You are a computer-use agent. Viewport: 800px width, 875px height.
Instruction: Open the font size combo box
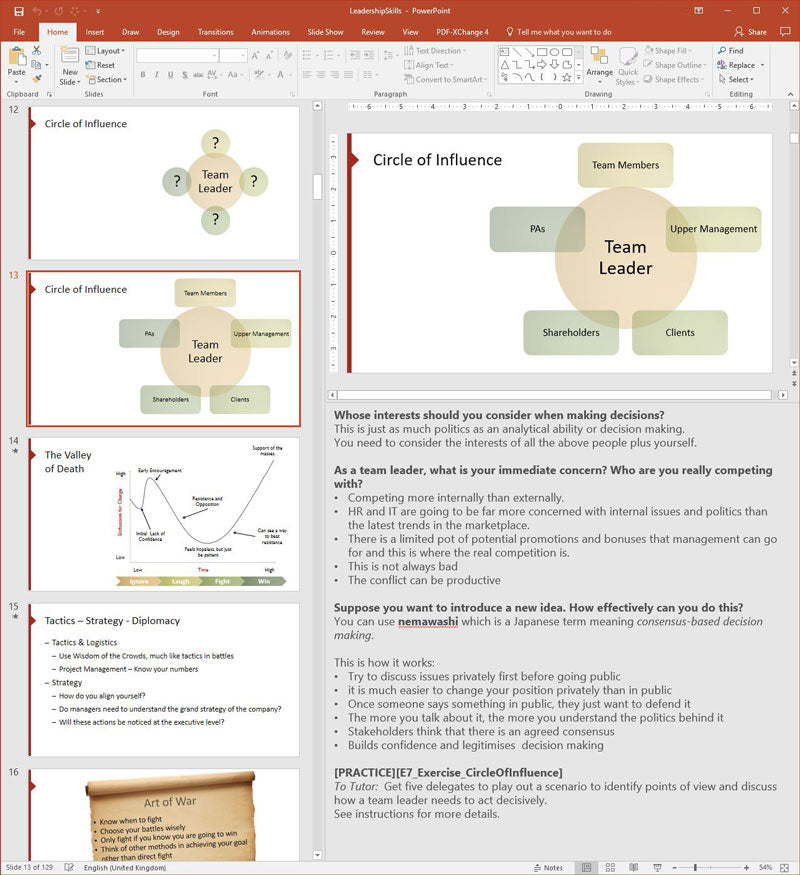click(233, 56)
